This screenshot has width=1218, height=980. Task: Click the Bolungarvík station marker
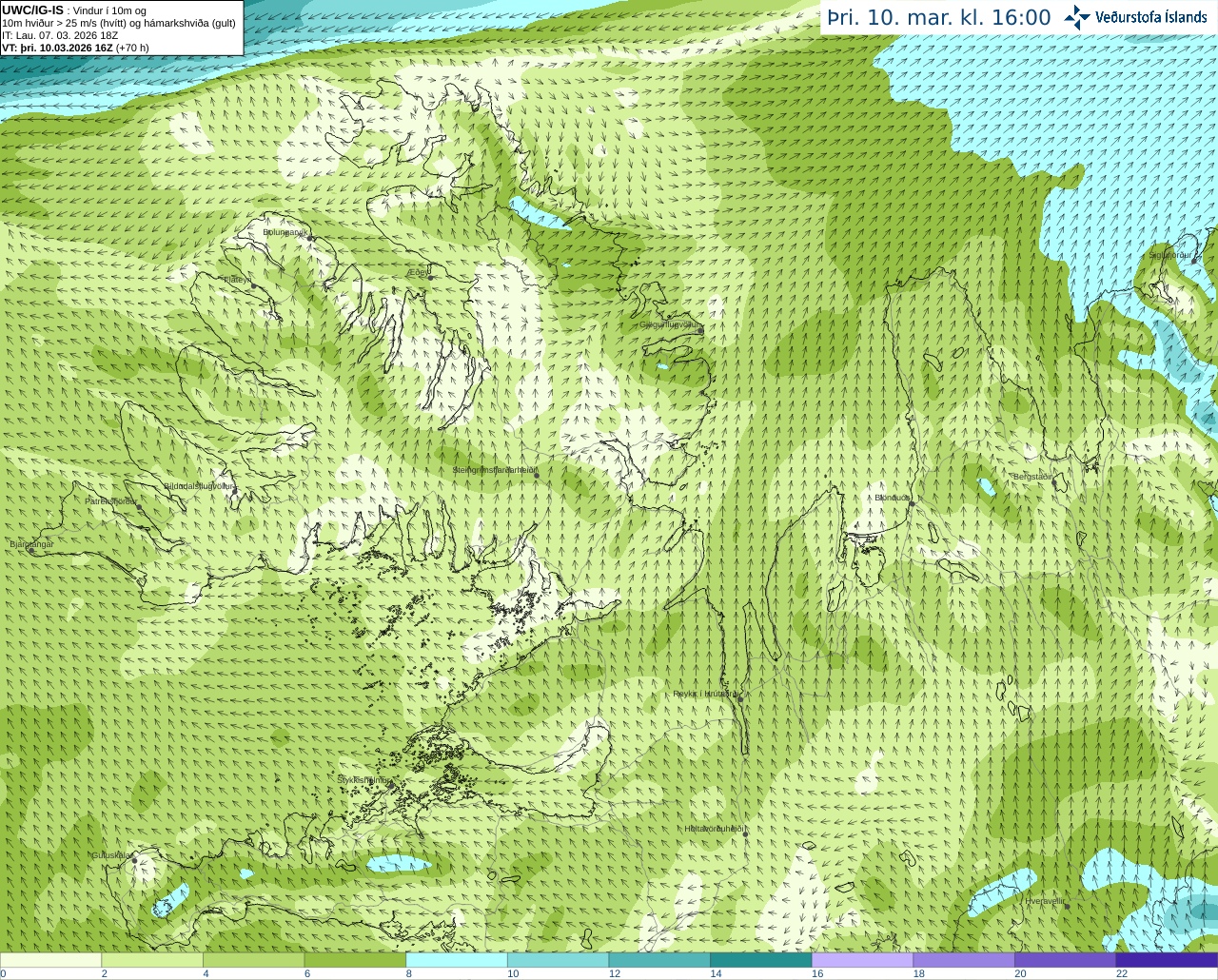coord(310,239)
